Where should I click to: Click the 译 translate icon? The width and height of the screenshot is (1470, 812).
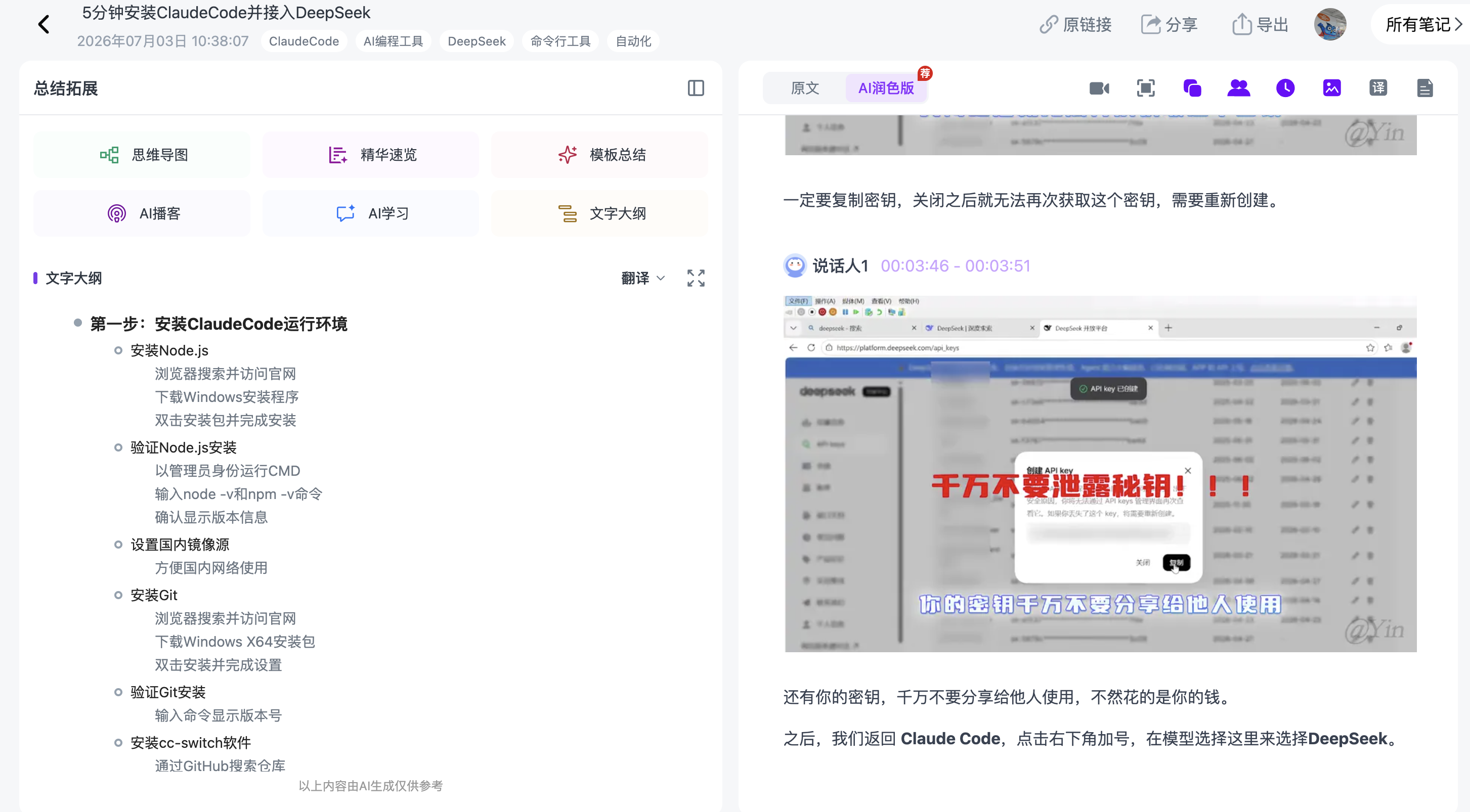point(1377,88)
